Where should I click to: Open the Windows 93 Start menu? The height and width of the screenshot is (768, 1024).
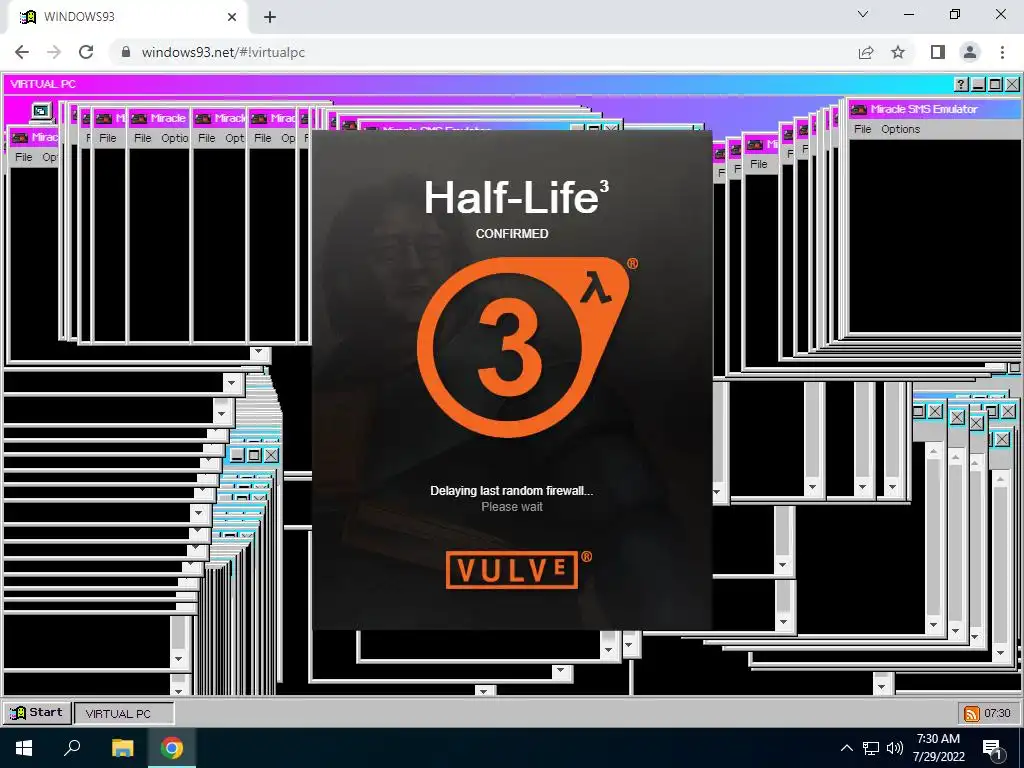[37, 712]
